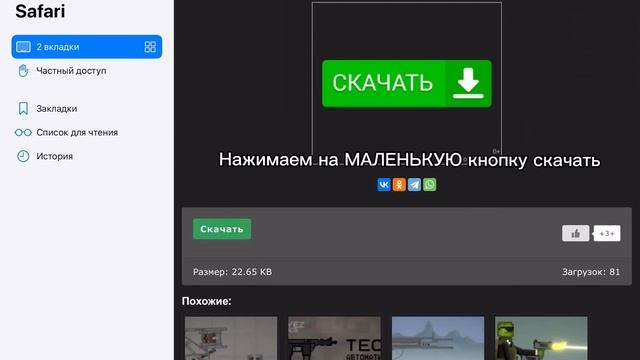Open the tab grid overview icon
Screen dimensions: 640x360
pyautogui.click(x=150, y=47)
